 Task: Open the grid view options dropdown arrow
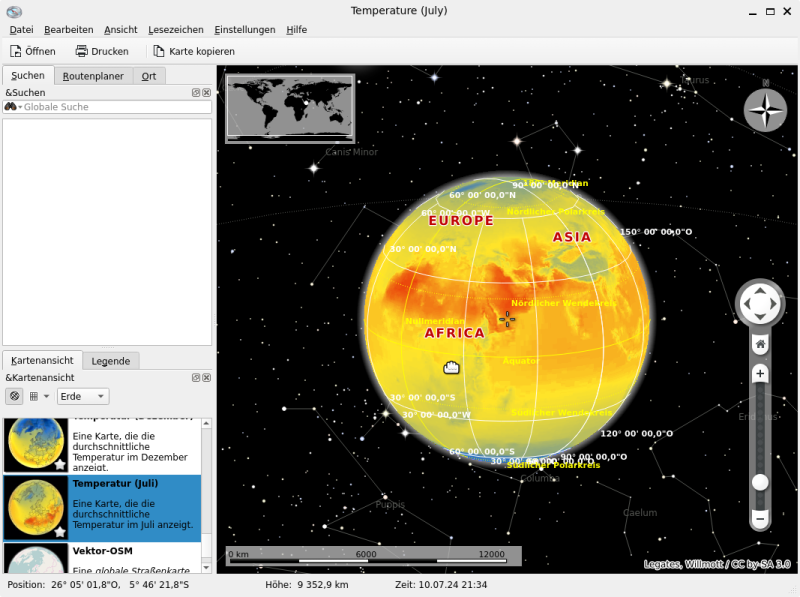(45, 396)
